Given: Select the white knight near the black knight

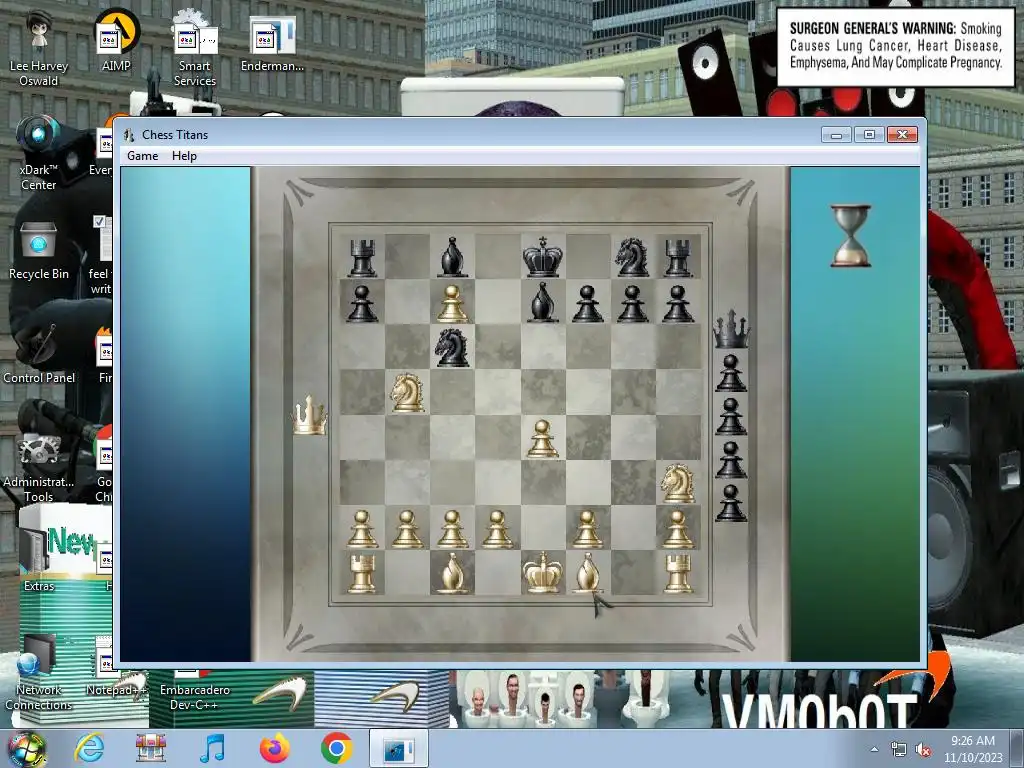Looking at the screenshot, I should coord(407,392).
